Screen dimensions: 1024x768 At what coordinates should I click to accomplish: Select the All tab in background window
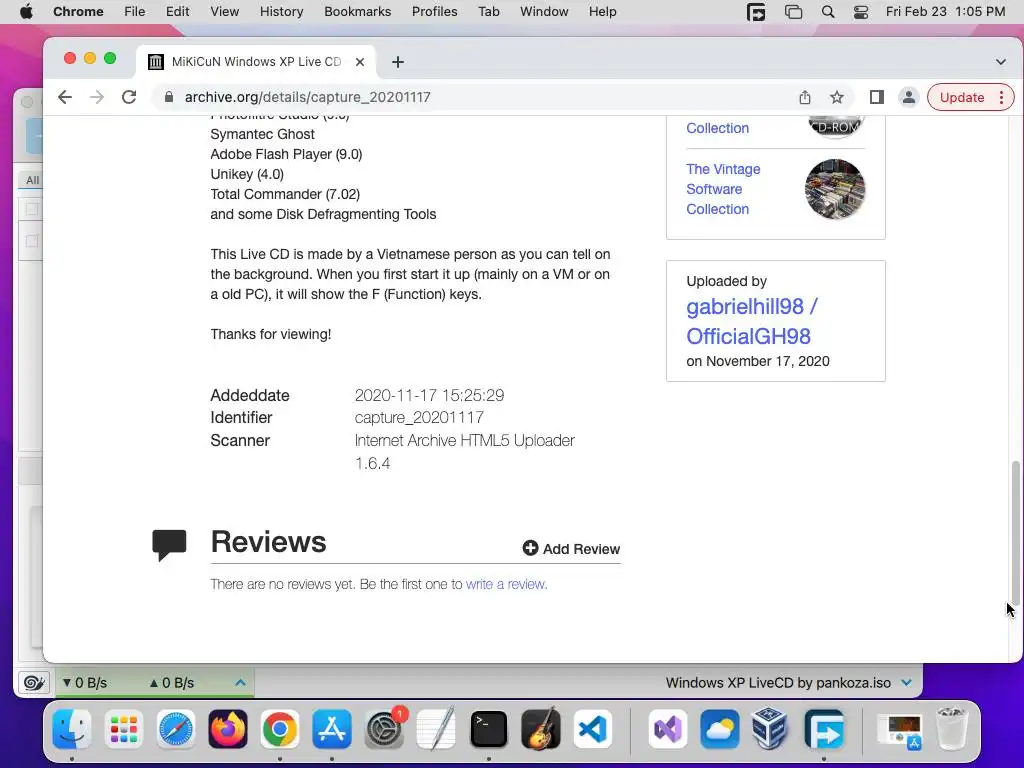[32, 180]
